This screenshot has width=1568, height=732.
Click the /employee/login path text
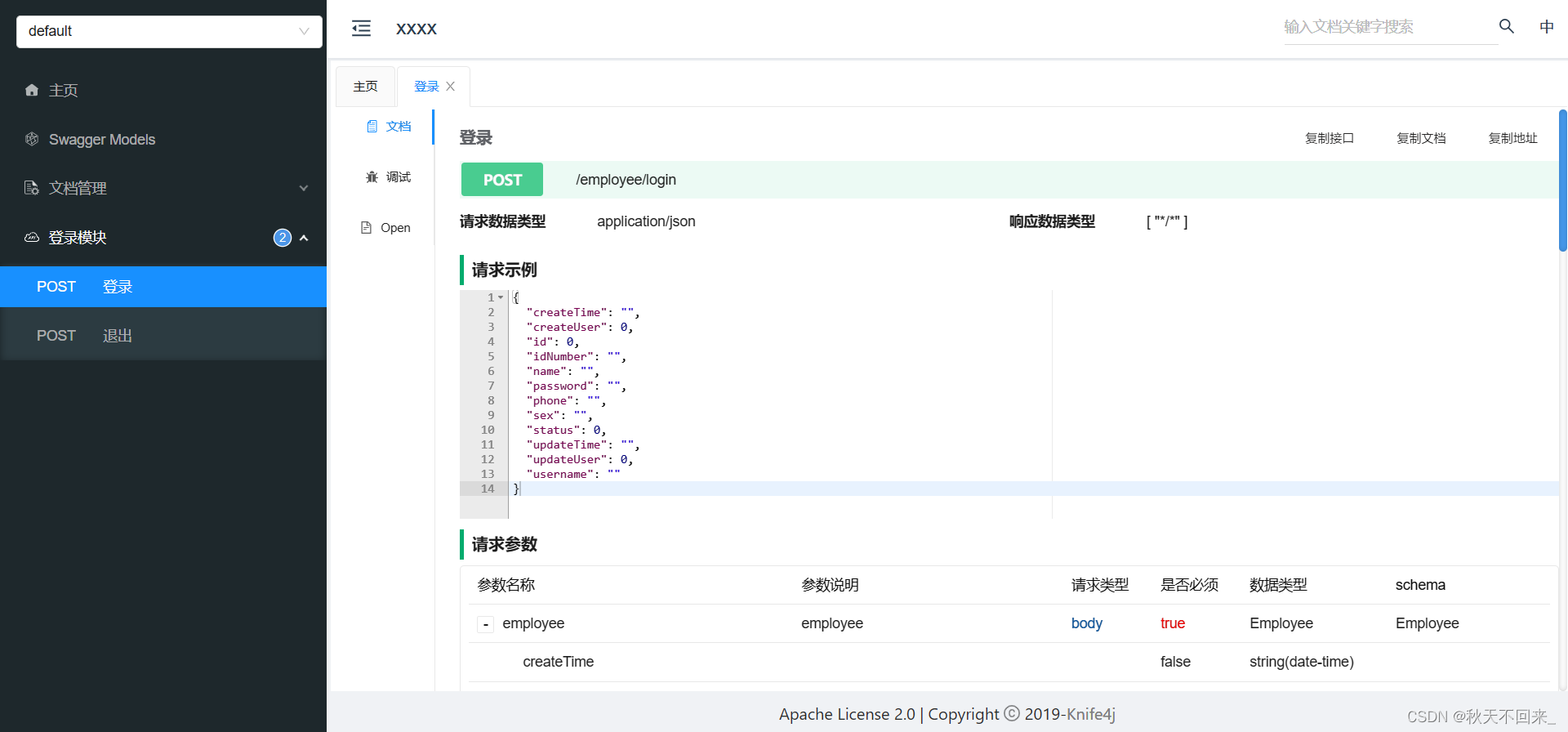(626, 180)
